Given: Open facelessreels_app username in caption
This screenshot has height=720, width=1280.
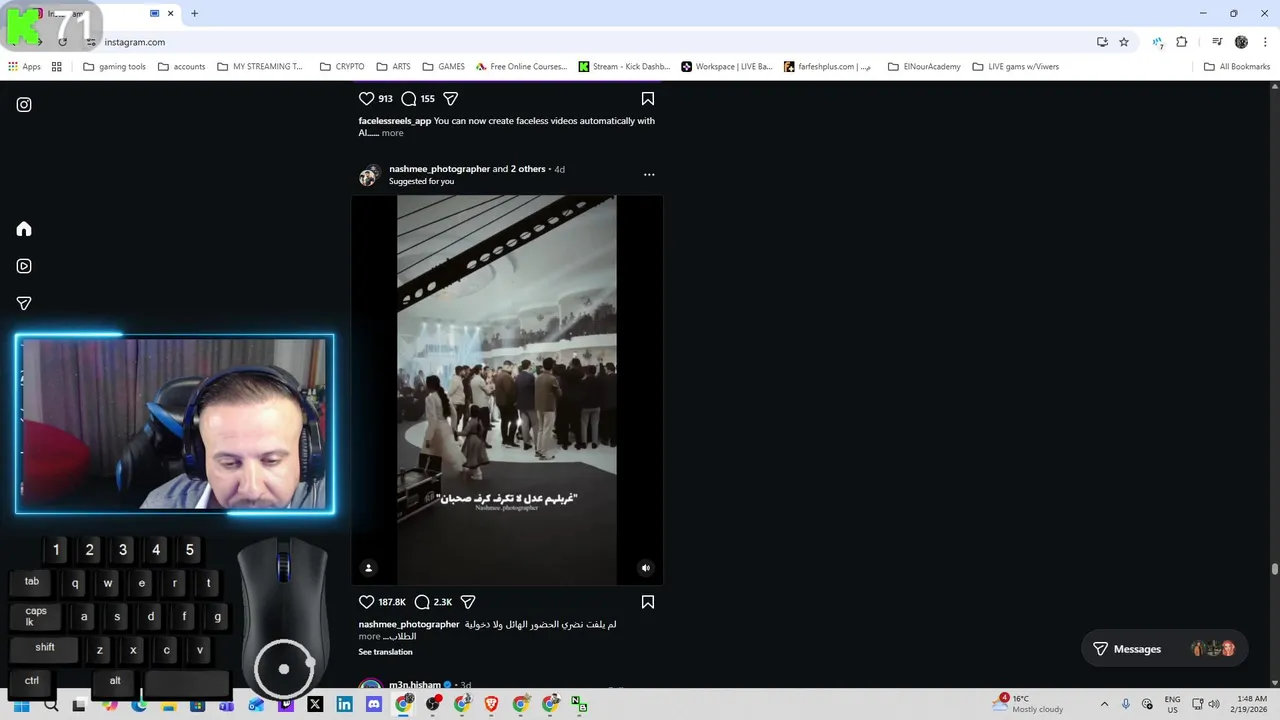Looking at the screenshot, I should 395,121.
